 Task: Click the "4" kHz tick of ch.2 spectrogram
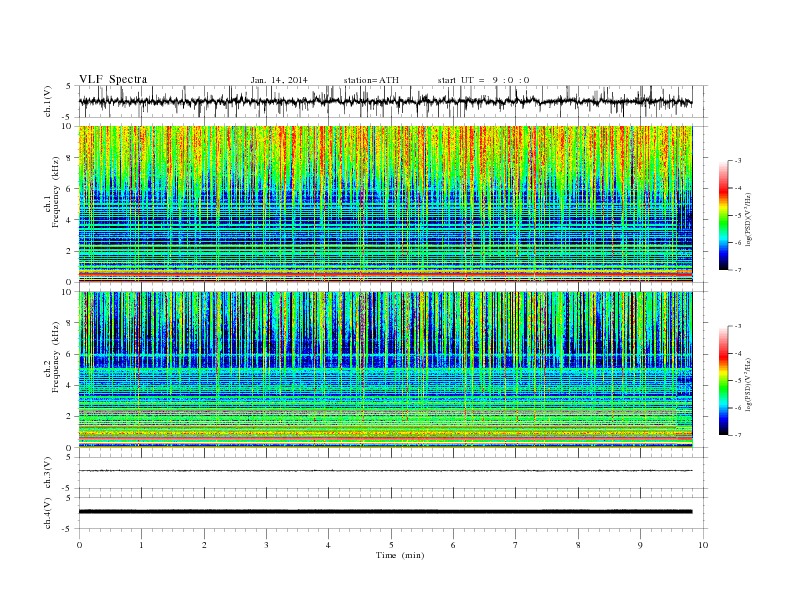coord(69,386)
